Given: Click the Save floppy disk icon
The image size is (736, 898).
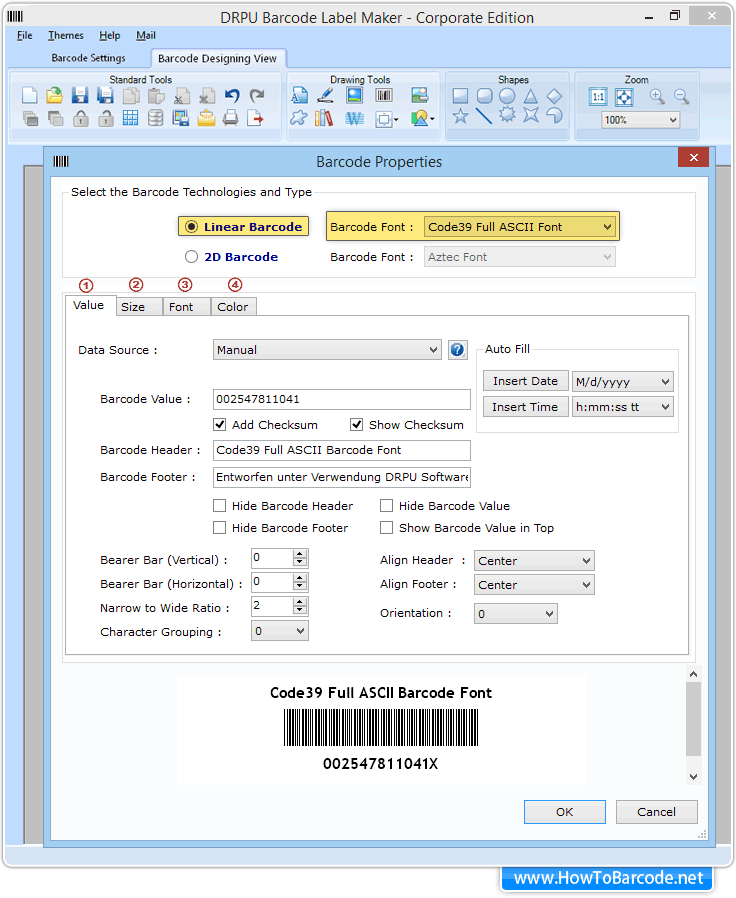Looking at the screenshot, I should click(80, 96).
